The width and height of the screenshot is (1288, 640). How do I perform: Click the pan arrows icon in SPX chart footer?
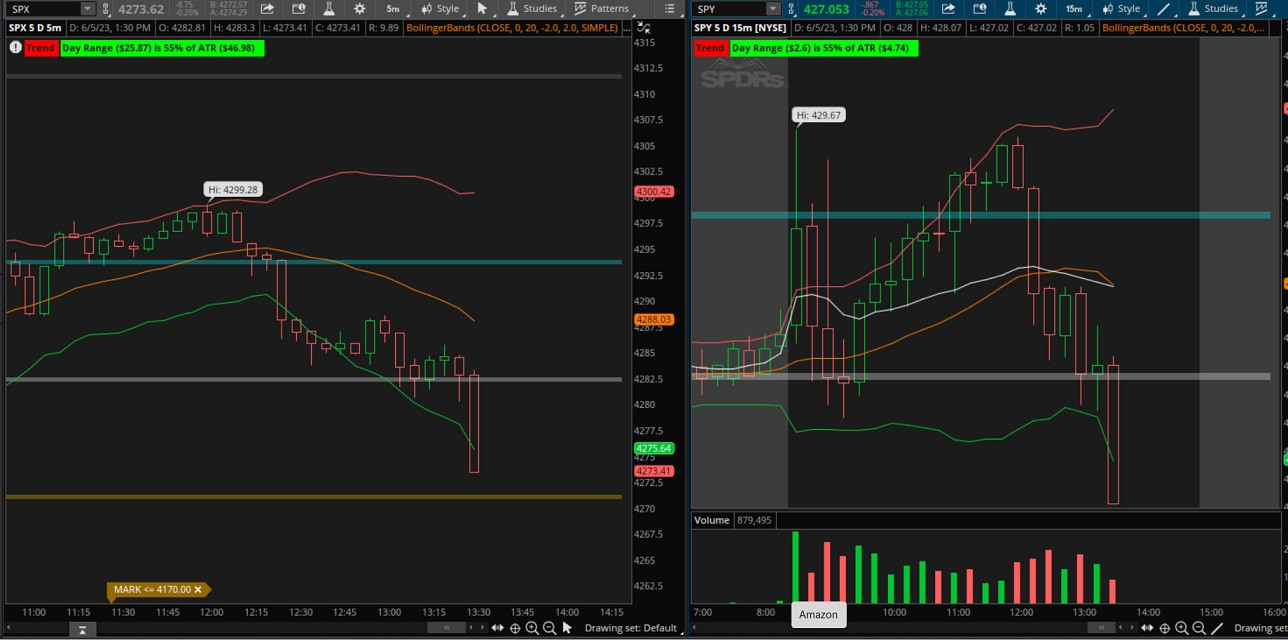point(497,628)
